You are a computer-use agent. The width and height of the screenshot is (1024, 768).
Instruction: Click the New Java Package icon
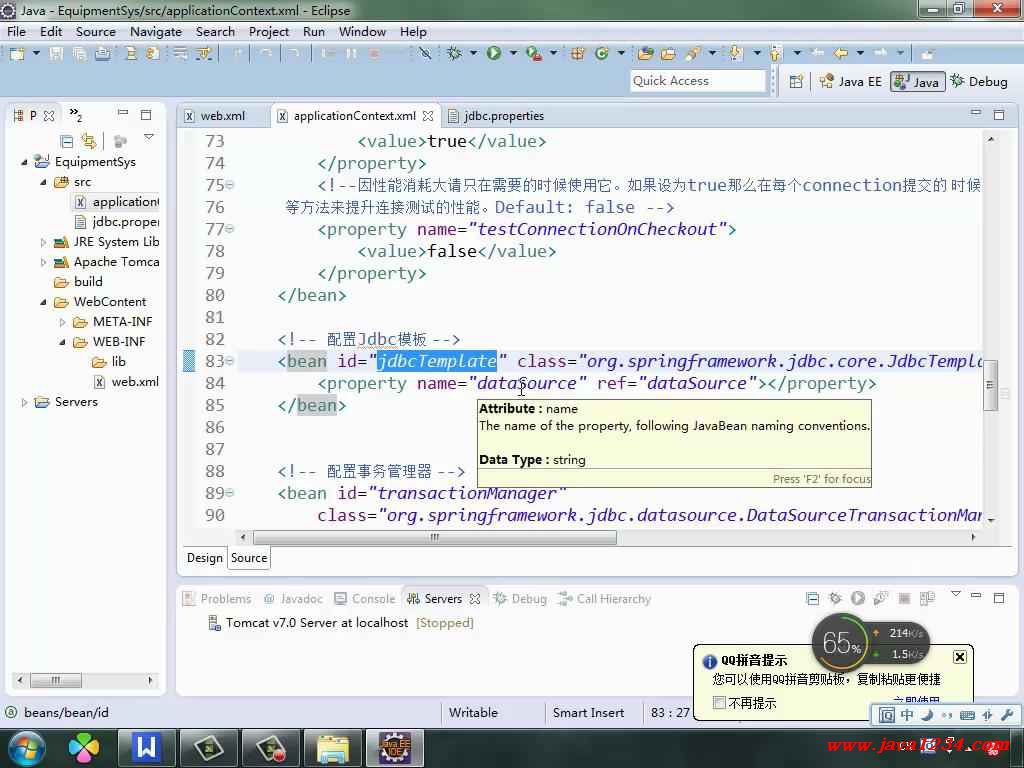click(x=577, y=54)
